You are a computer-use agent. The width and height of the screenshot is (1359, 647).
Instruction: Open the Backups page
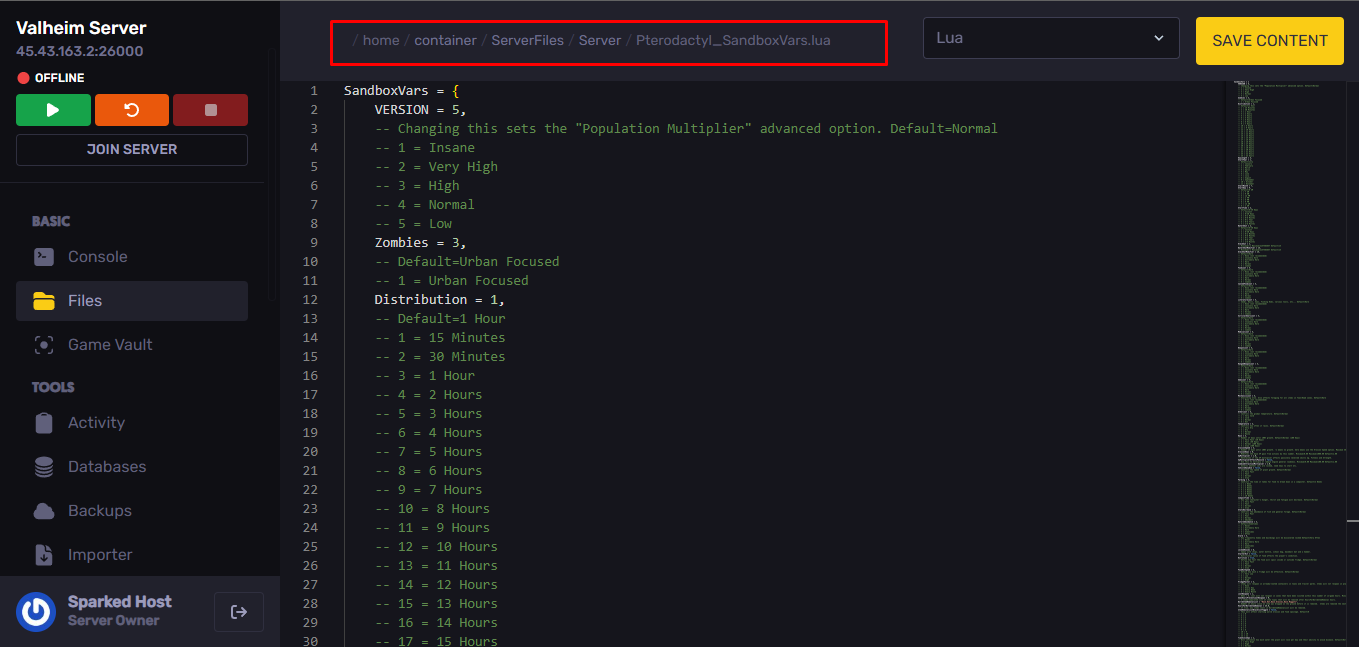click(132, 511)
